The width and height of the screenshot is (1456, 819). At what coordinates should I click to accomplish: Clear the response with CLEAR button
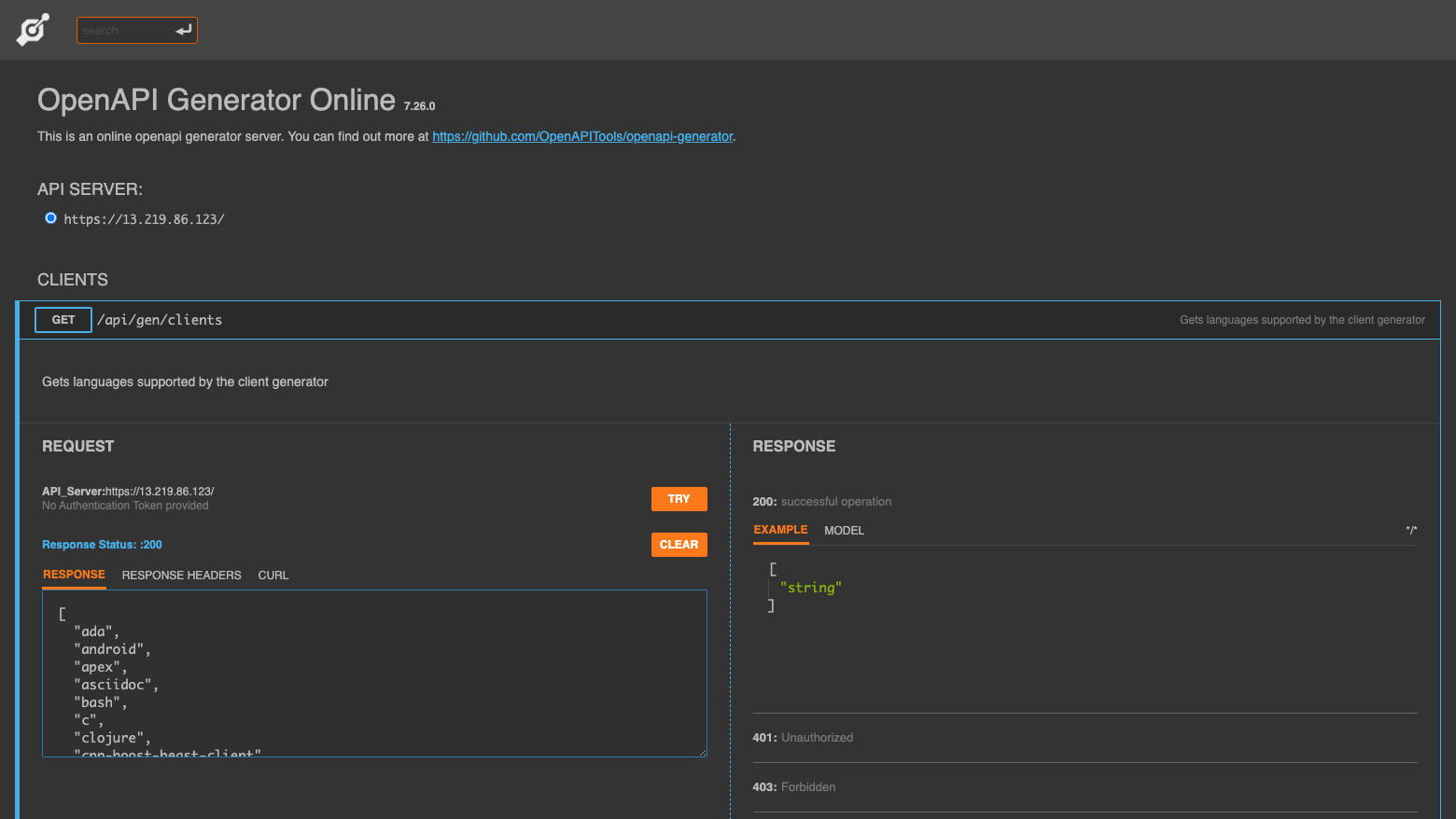pos(679,545)
